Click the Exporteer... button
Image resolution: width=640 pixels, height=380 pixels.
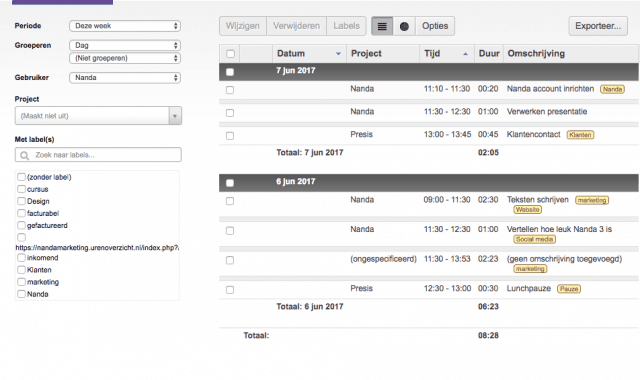coord(598,26)
